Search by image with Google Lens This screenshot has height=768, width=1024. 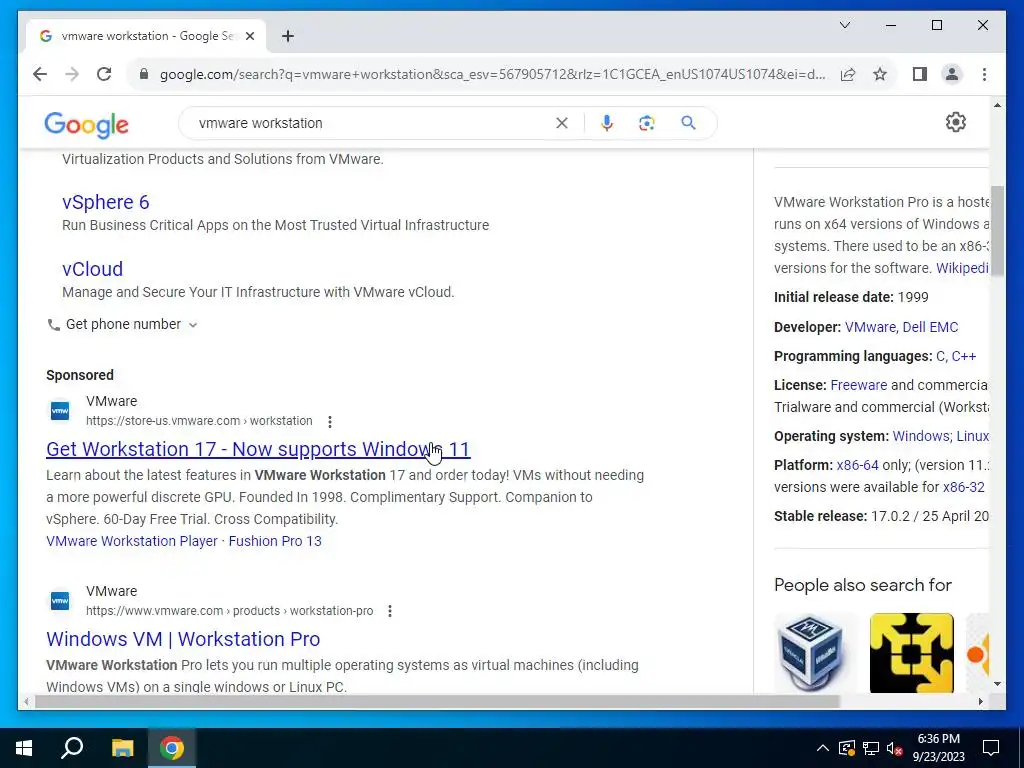click(x=647, y=123)
